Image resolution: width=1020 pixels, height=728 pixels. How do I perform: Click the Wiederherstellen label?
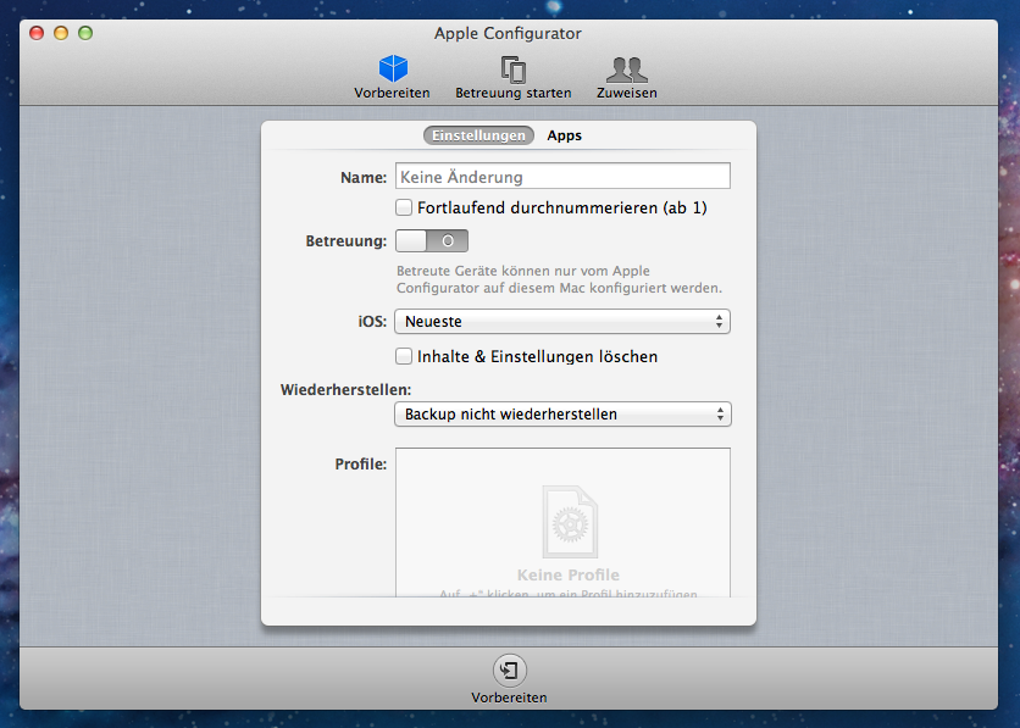[x=346, y=390]
